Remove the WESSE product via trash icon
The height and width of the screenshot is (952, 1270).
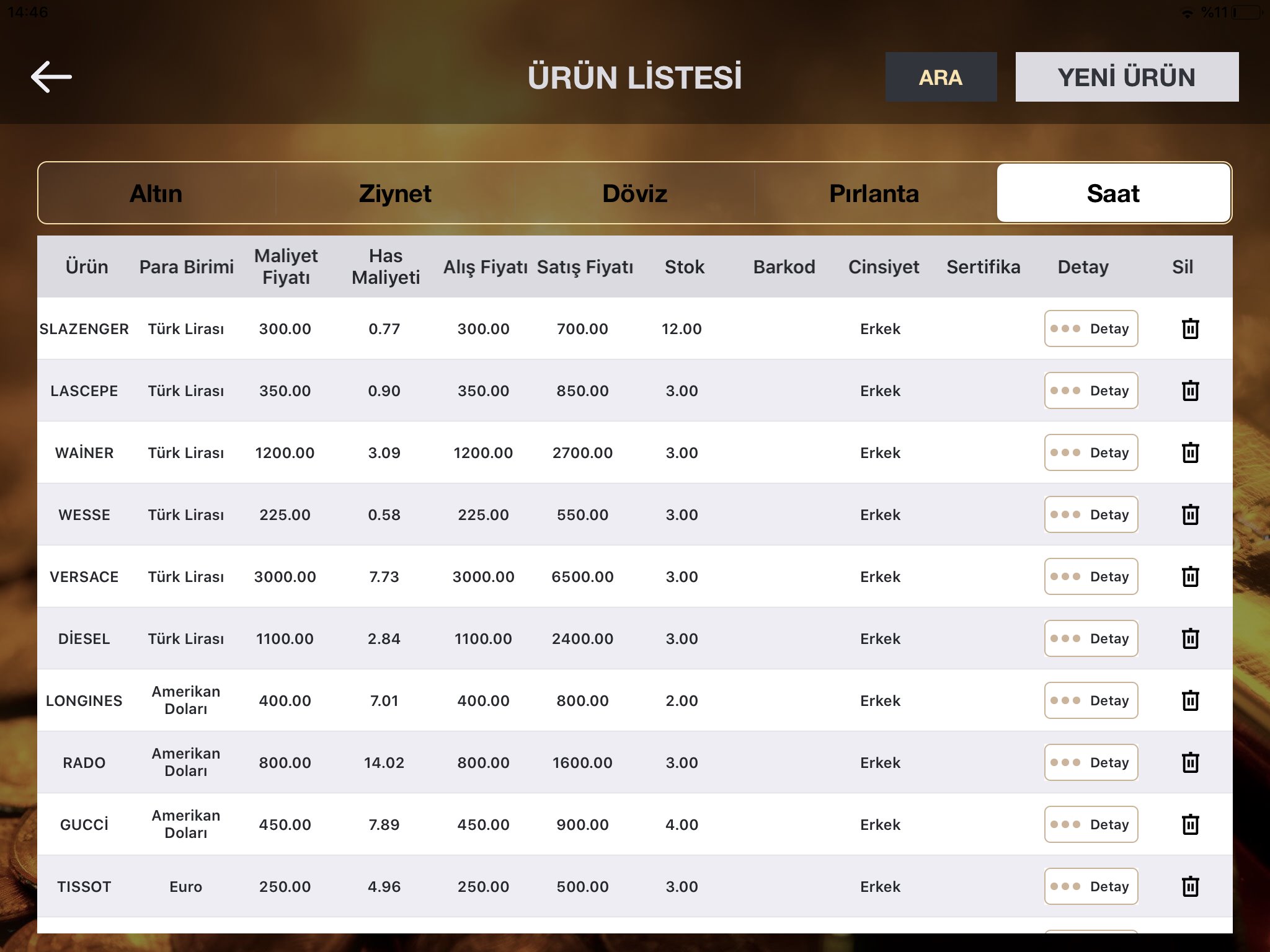(x=1190, y=514)
